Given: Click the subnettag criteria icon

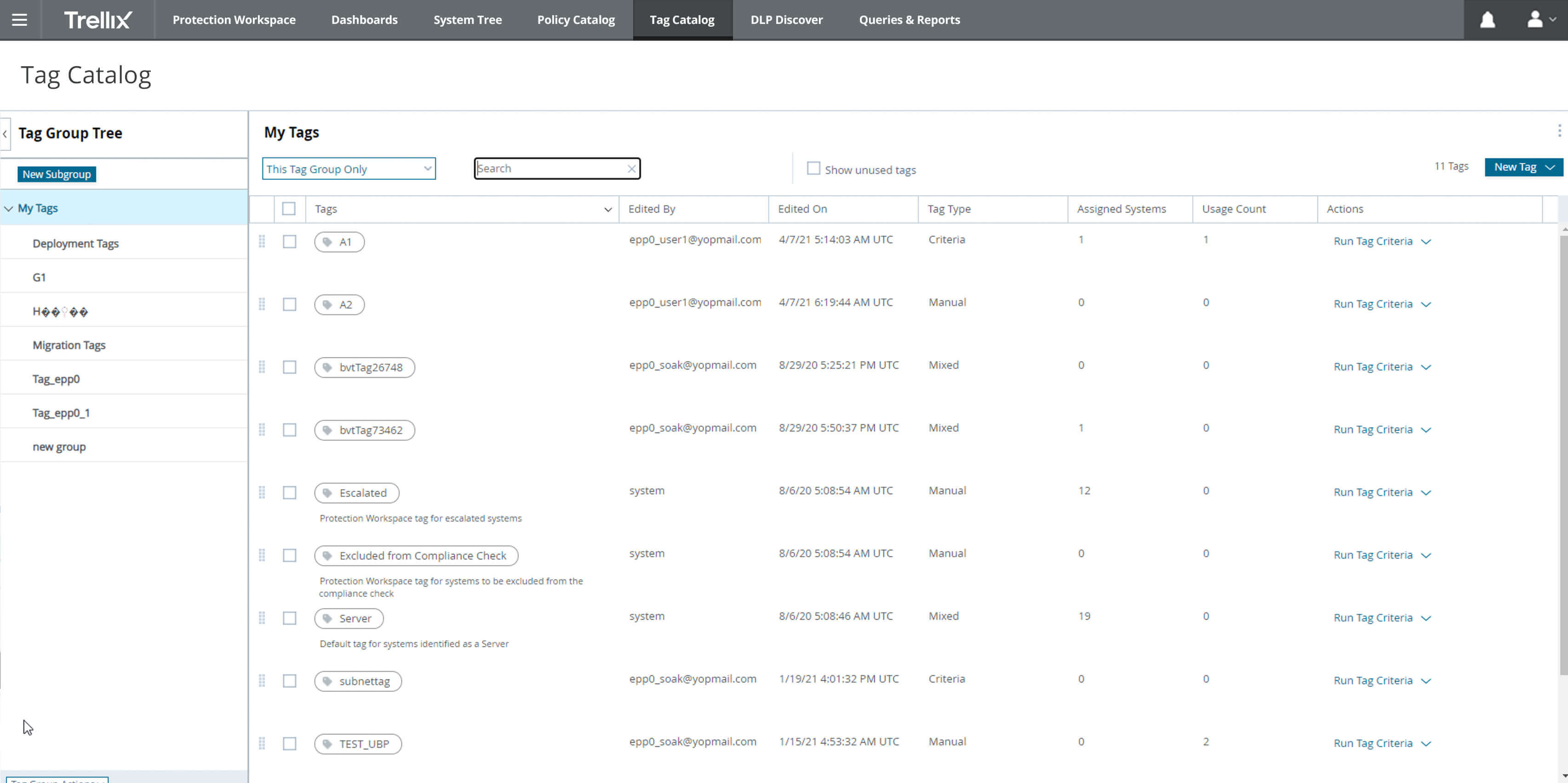Looking at the screenshot, I should 327,681.
